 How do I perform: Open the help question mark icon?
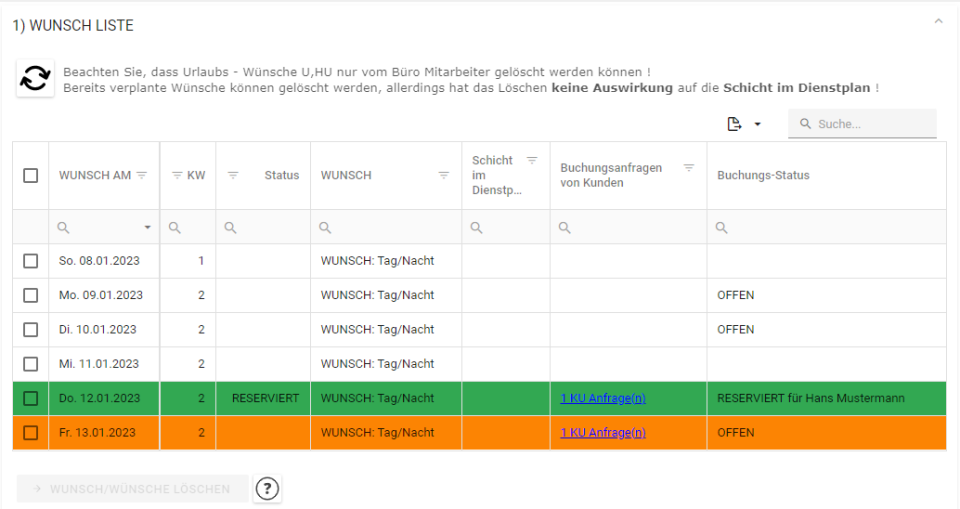(267, 489)
